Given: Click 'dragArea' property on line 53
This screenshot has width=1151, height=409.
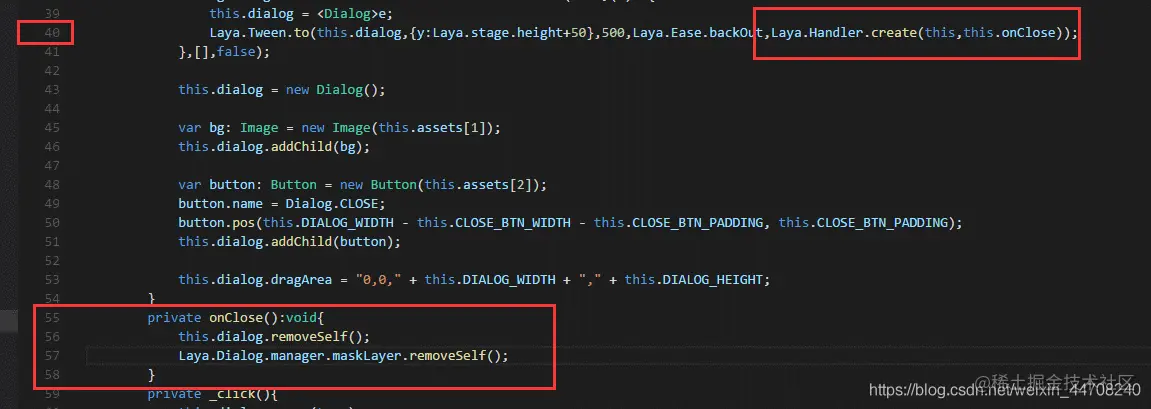Looking at the screenshot, I should pos(301,280).
